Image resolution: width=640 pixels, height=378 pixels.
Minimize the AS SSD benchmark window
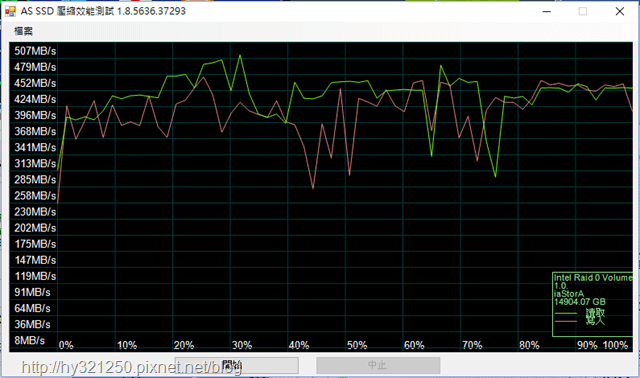click(547, 11)
